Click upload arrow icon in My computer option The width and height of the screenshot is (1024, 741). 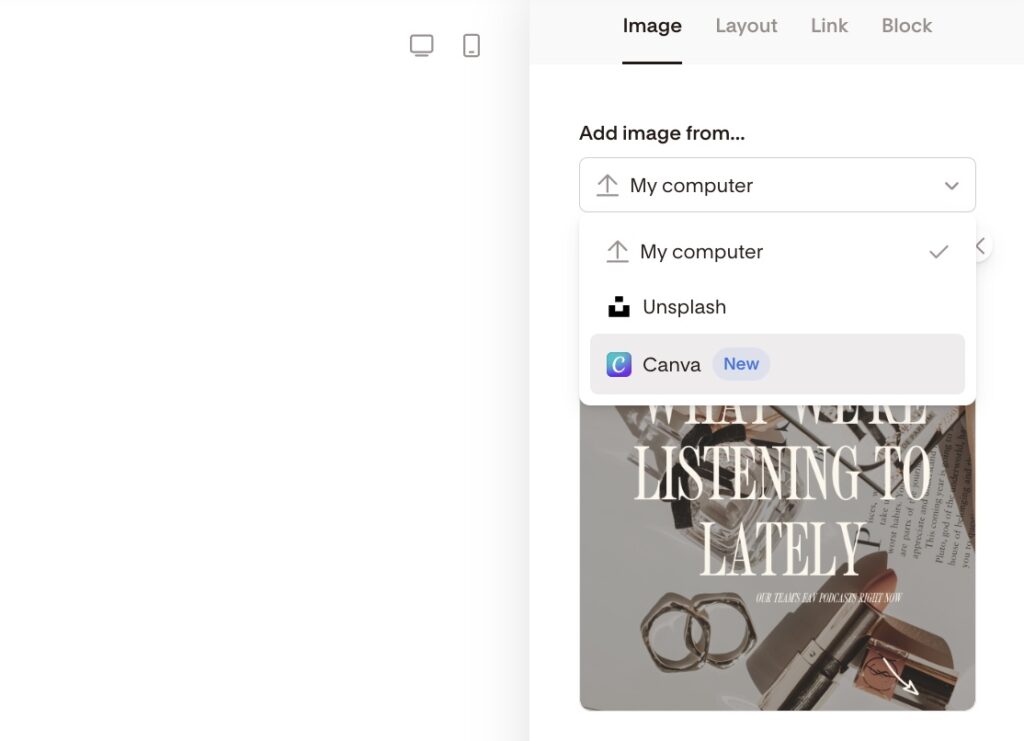[617, 252]
